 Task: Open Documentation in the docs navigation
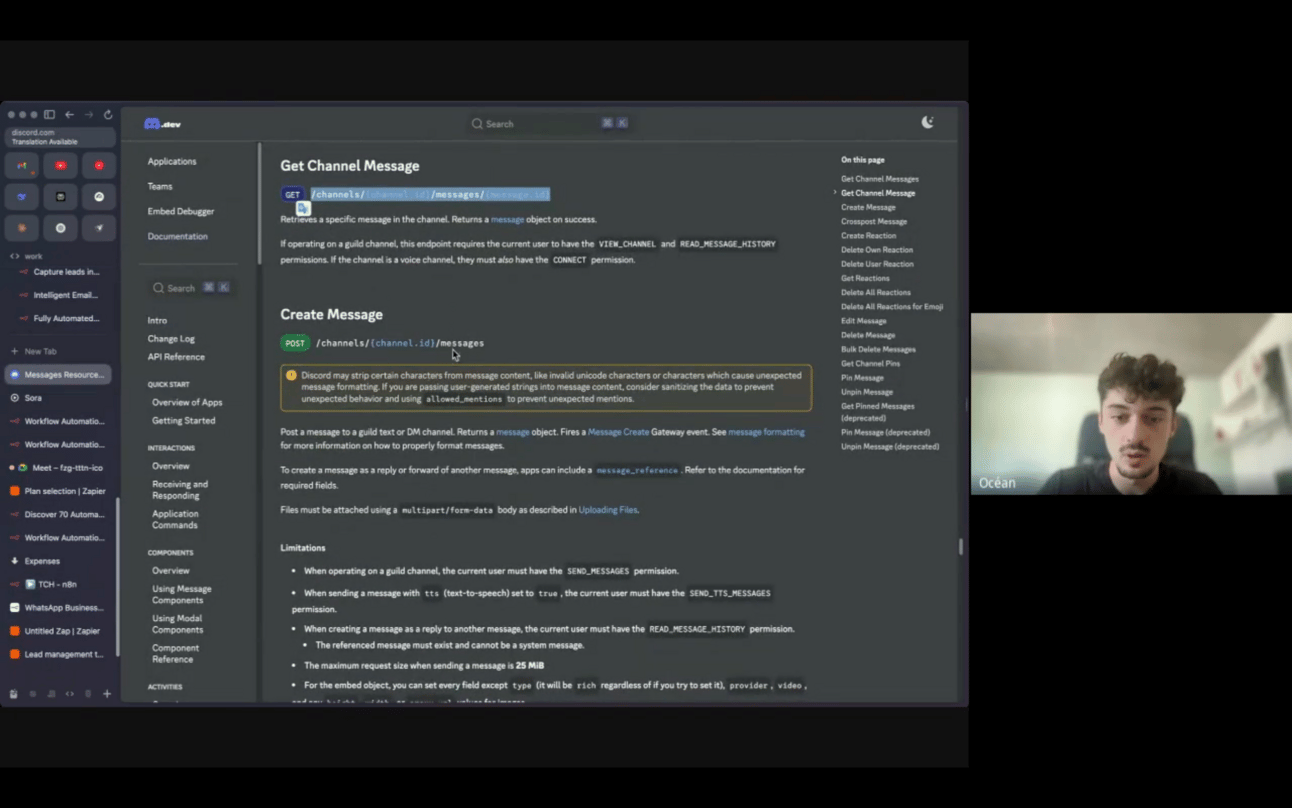178,236
